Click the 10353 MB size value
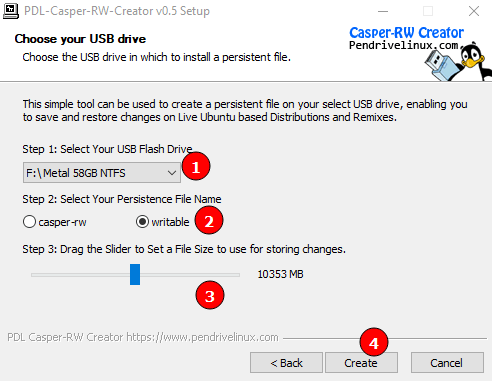 280,274
